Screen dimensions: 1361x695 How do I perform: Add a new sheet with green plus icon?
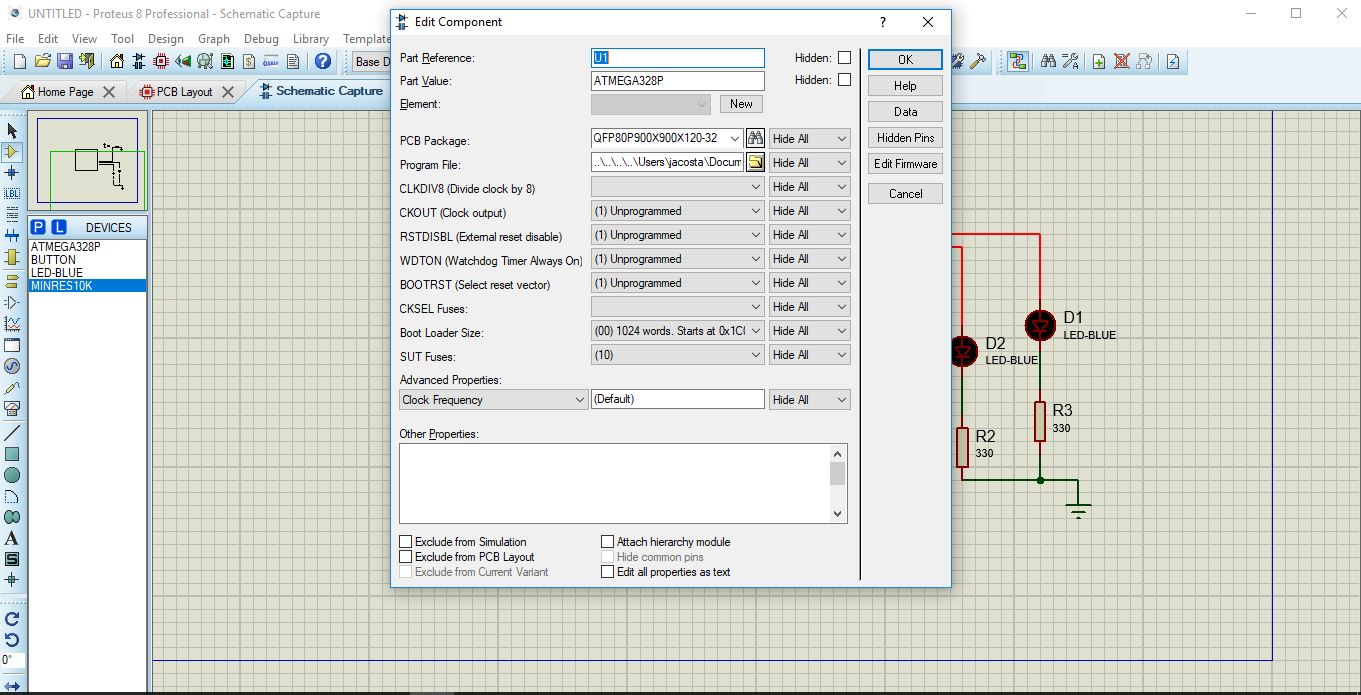1098,61
